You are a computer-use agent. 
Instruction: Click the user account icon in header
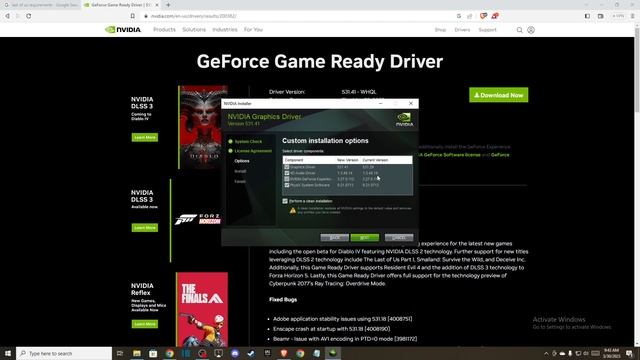point(531,30)
